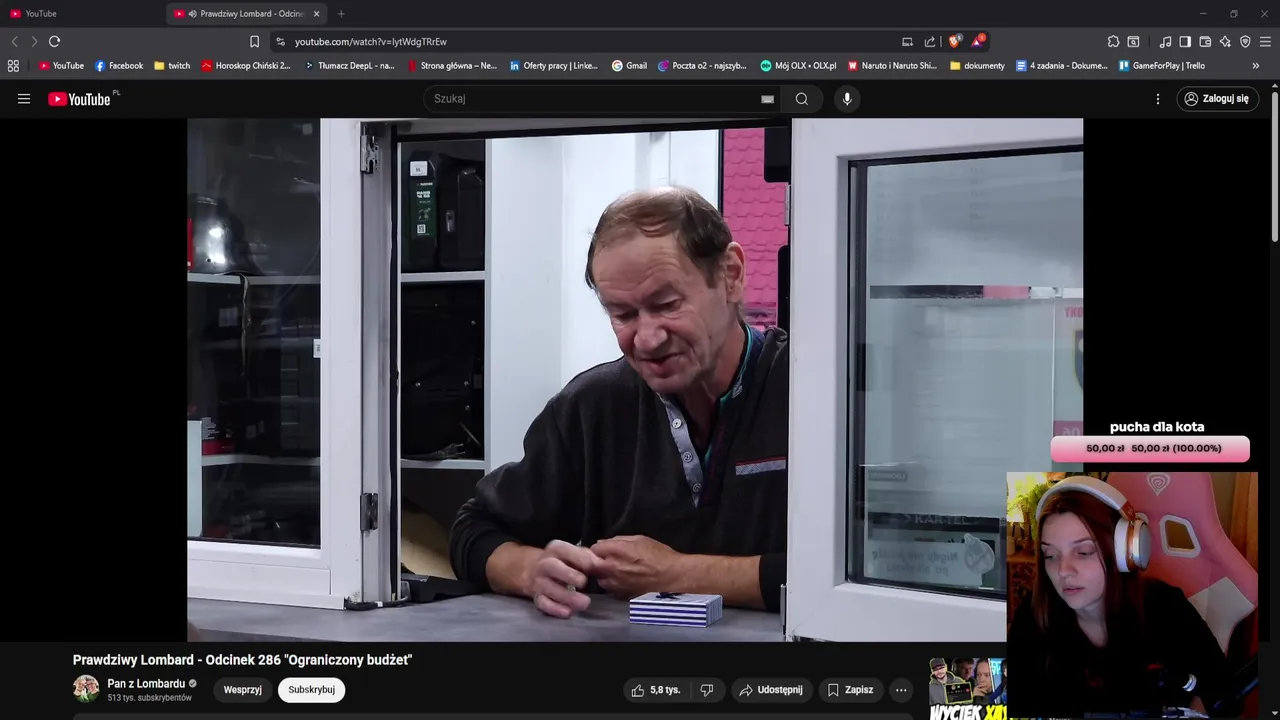The image size is (1280, 720).
Task: Start voice search with microphone icon
Action: pyautogui.click(x=847, y=99)
